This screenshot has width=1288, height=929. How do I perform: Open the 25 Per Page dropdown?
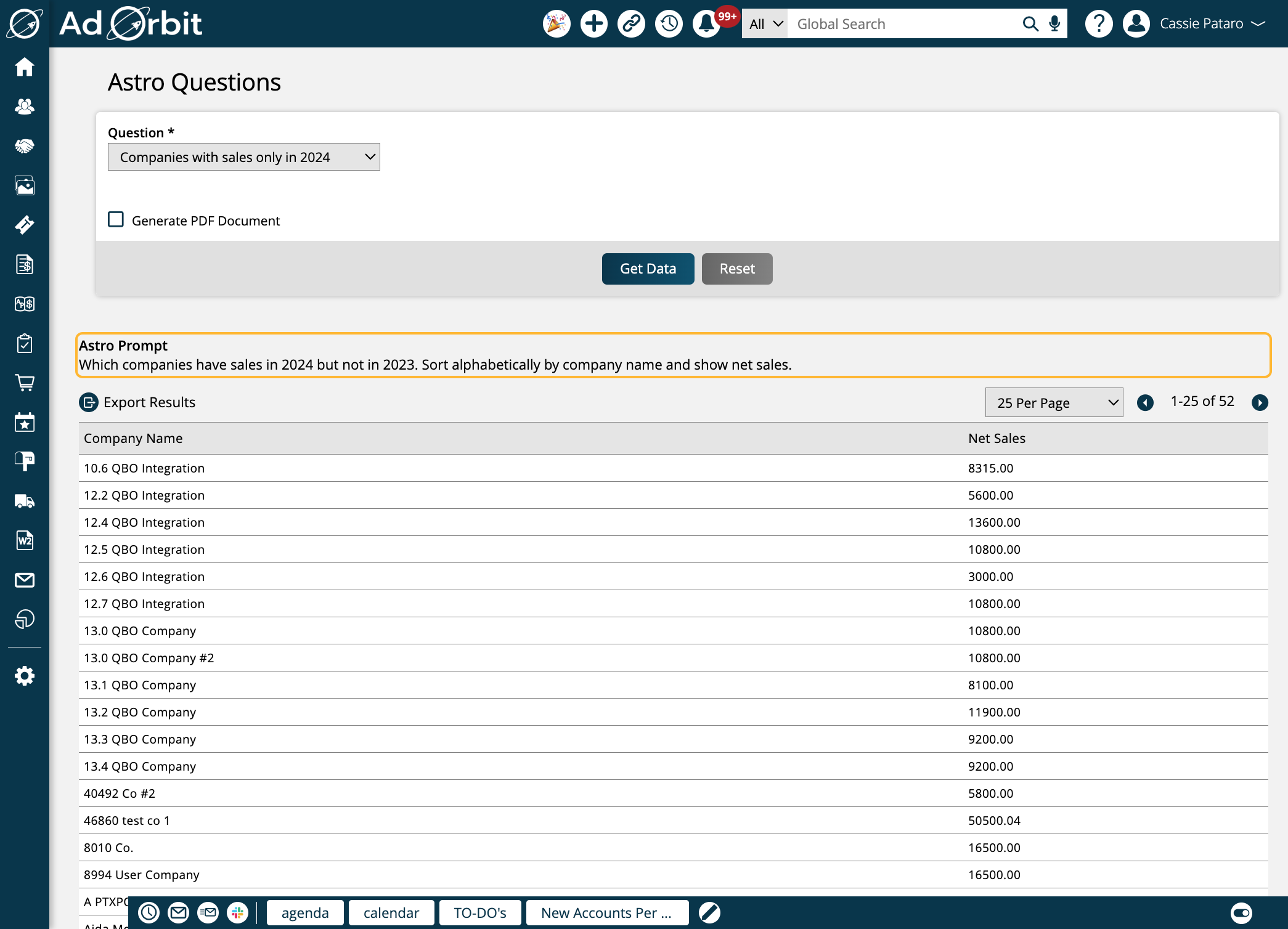click(x=1054, y=402)
